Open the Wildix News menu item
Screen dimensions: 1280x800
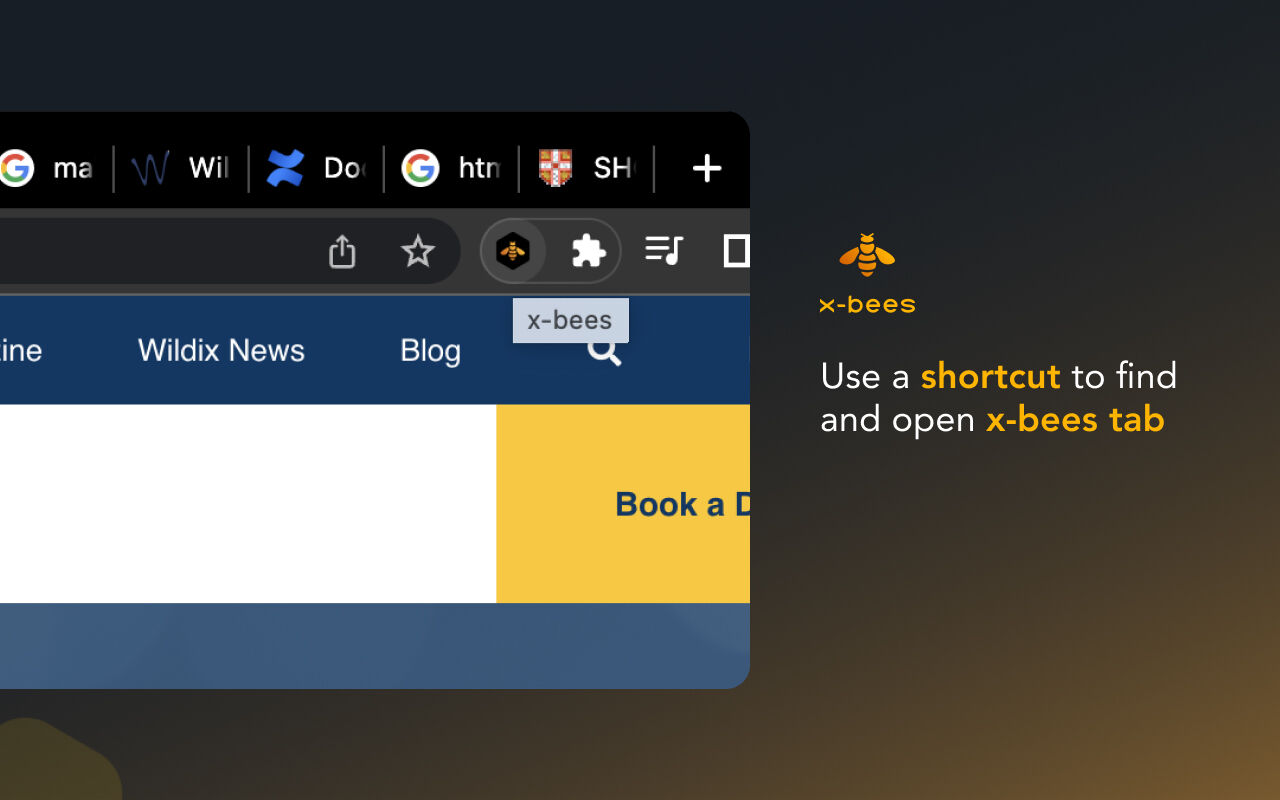[x=221, y=350]
